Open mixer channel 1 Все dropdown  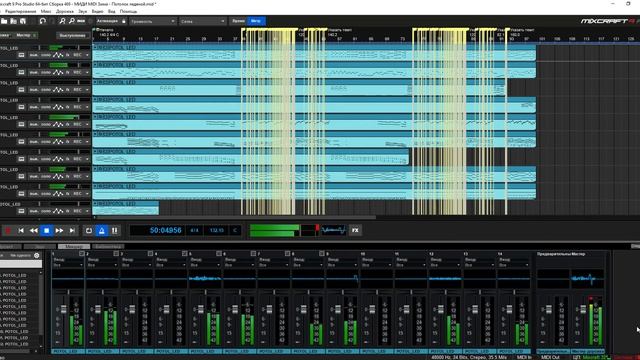(x=68, y=265)
